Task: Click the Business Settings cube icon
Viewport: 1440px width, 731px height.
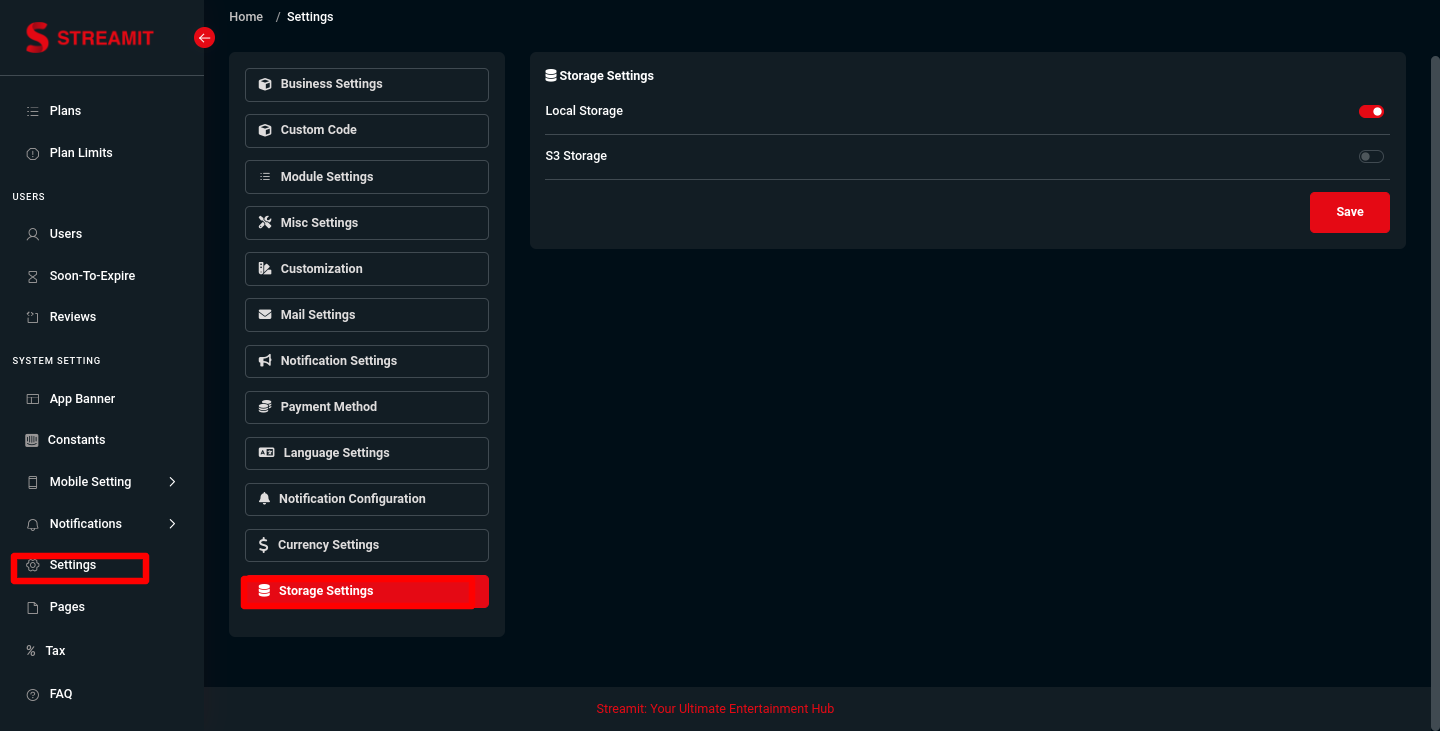Action: [265, 84]
